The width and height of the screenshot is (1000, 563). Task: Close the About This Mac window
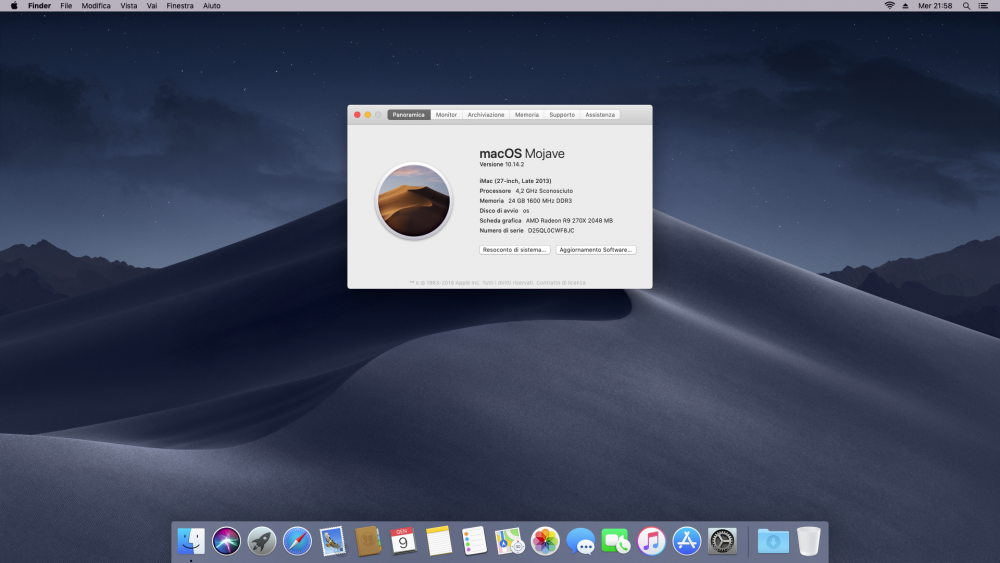coord(357,115)
